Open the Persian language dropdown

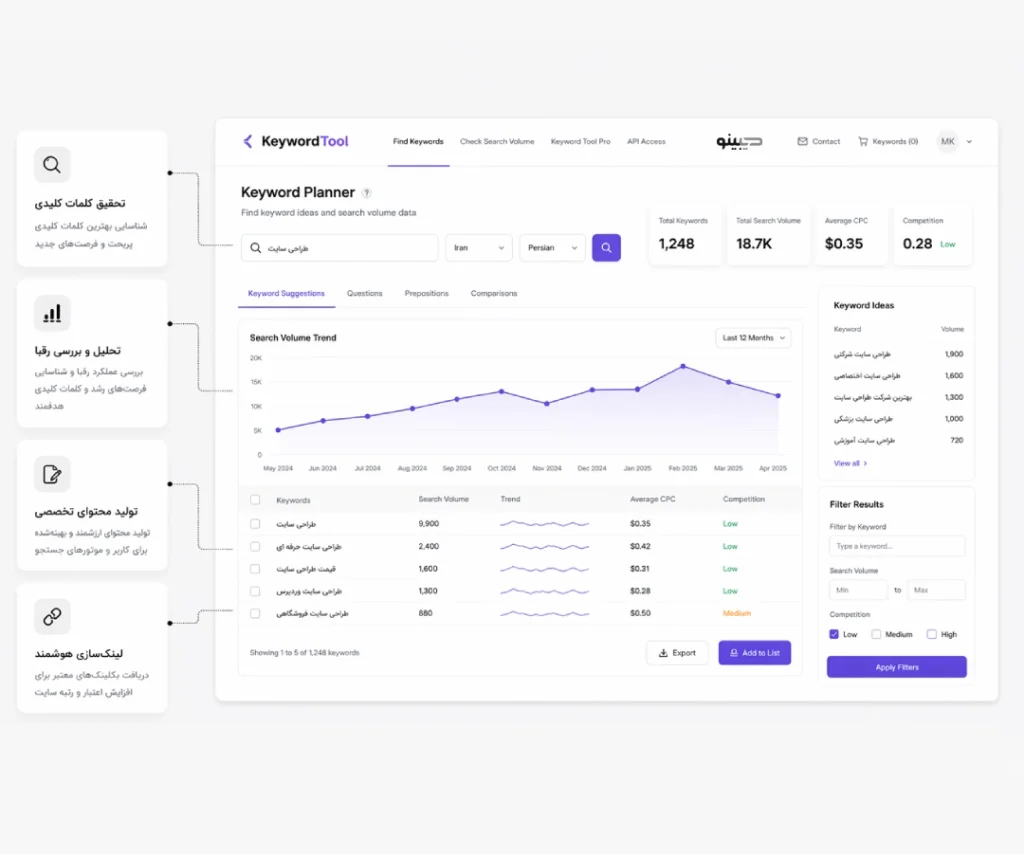point(552,247)
